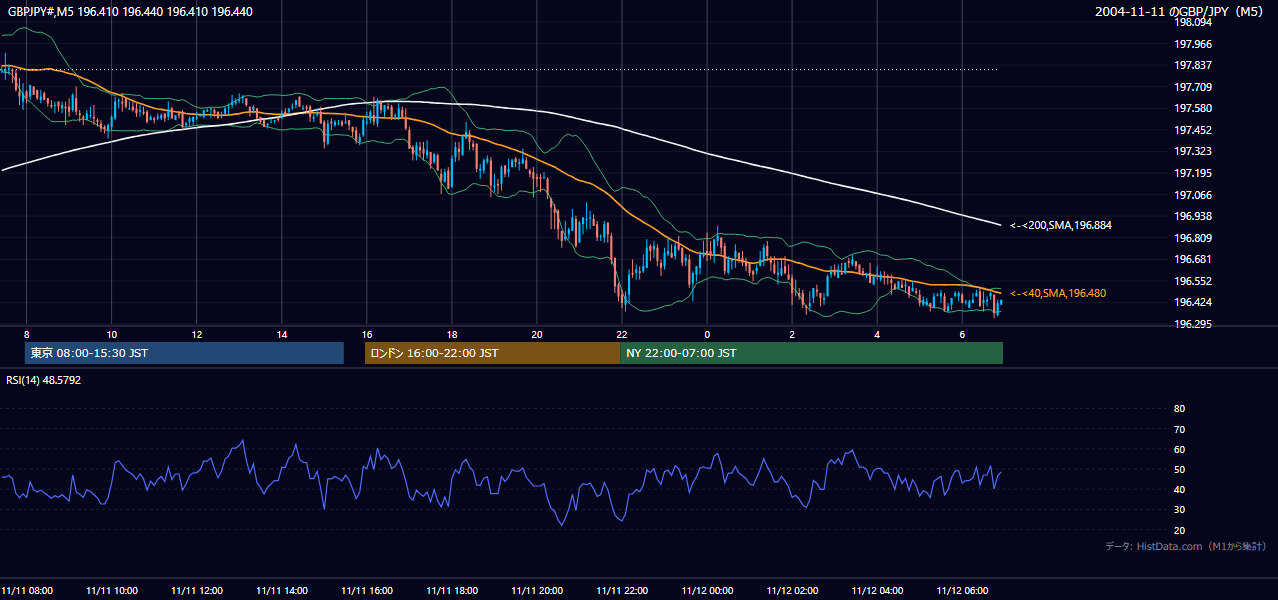Pick the 197.580 price axis value

click(x=1193, y=108)
